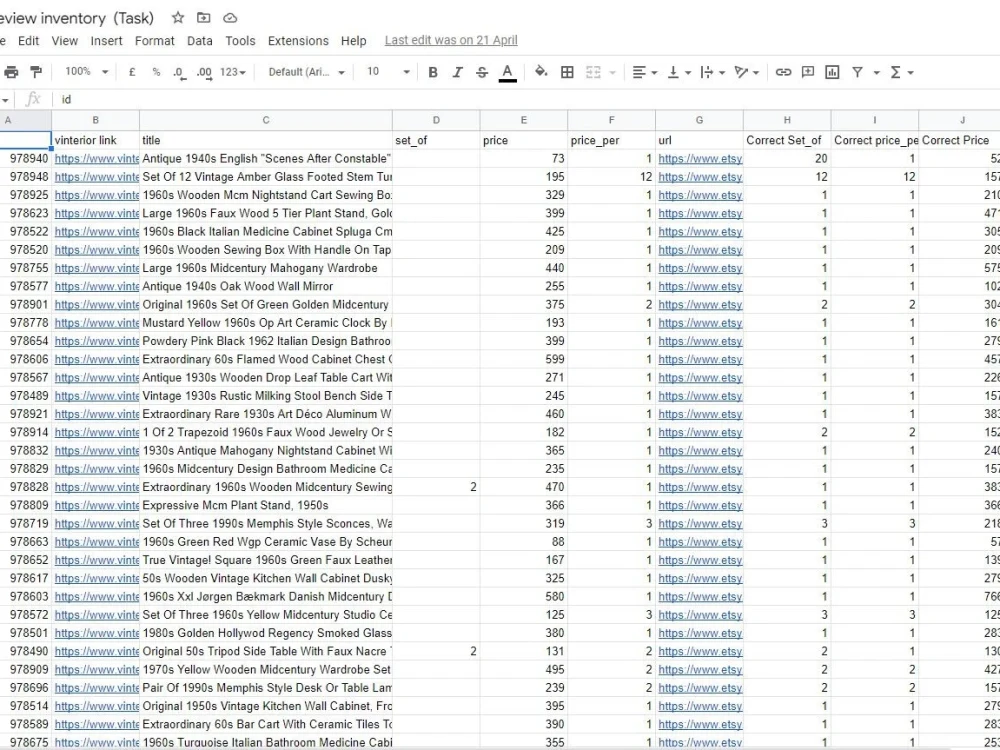Toggle italic formatting
This screenshot has height=750, width=1000.
point(457,72)
